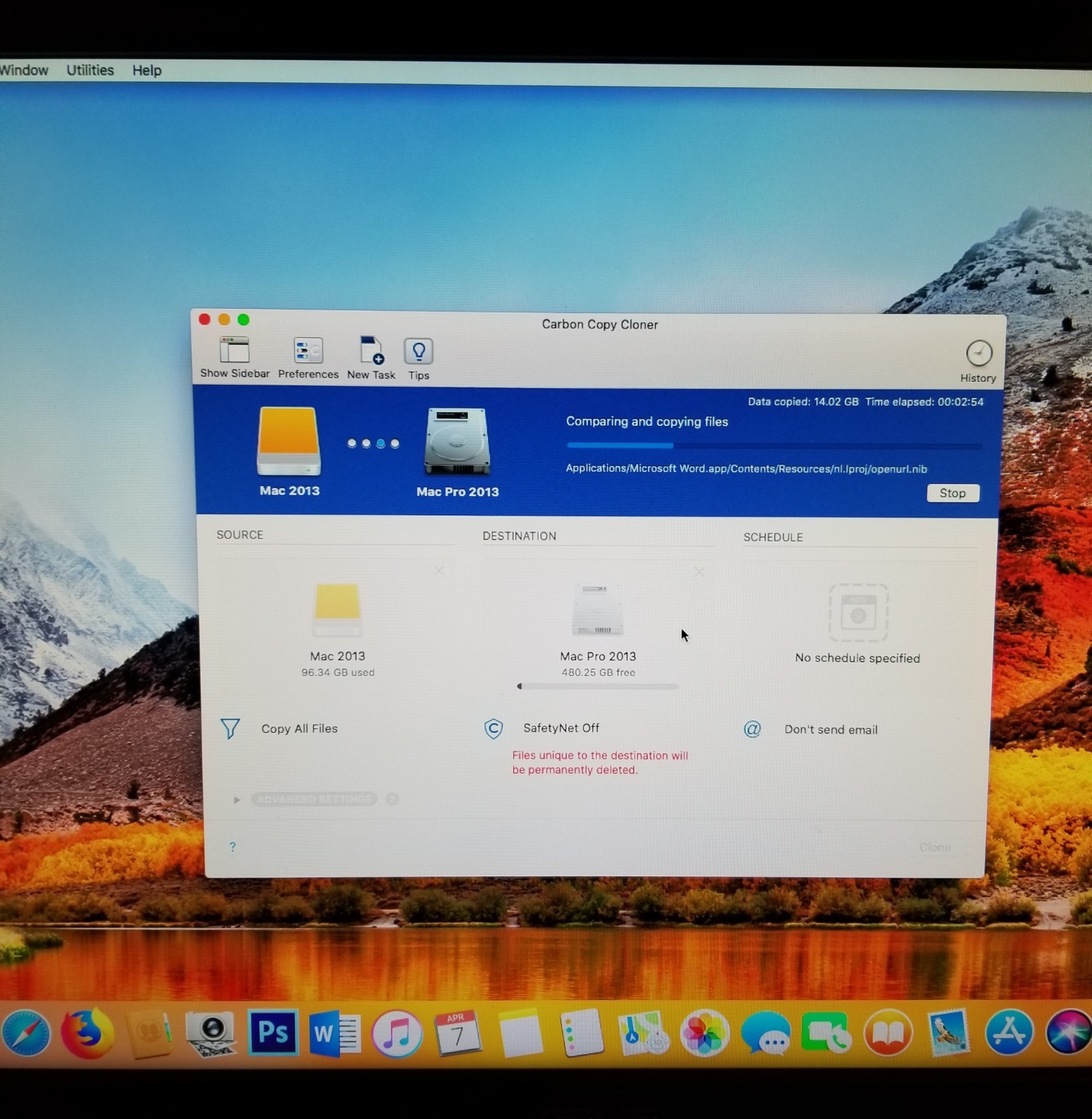Launch Microsoft Word from the Dock
The image size is (1092, 1119).
click(335, 1033)
